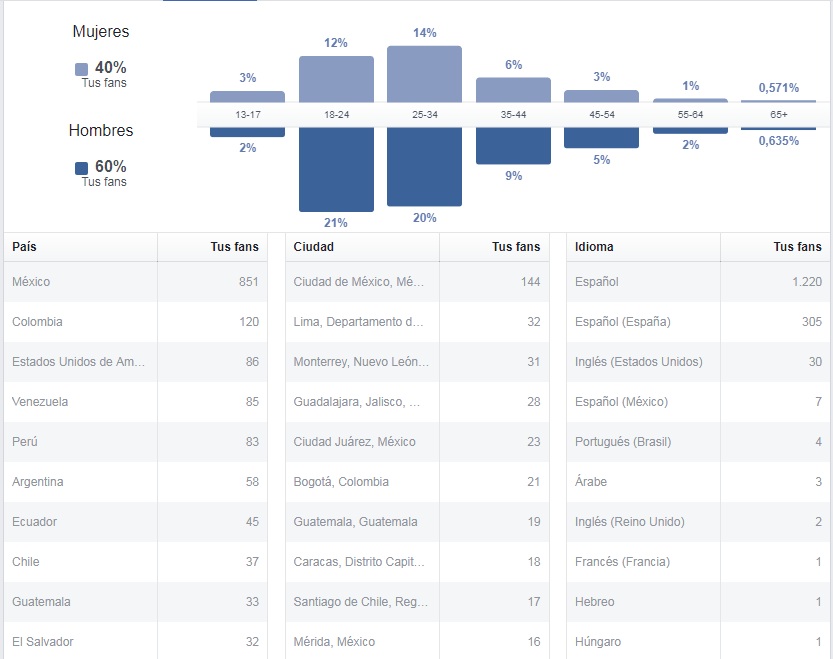Select the Hebreo language row
833x659 pixels.
[x=698, y=602]
